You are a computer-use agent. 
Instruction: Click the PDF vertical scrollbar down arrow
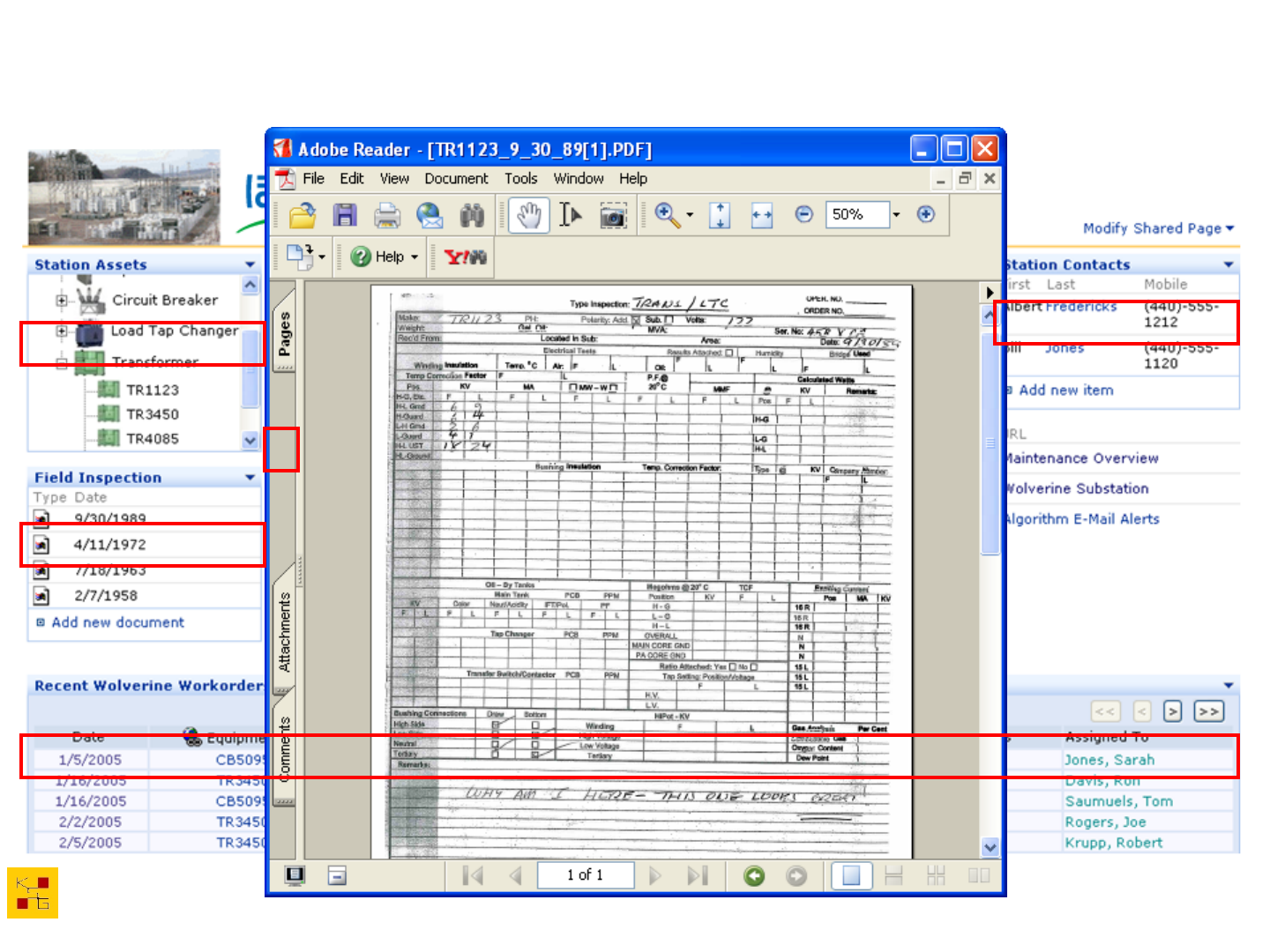990,847
